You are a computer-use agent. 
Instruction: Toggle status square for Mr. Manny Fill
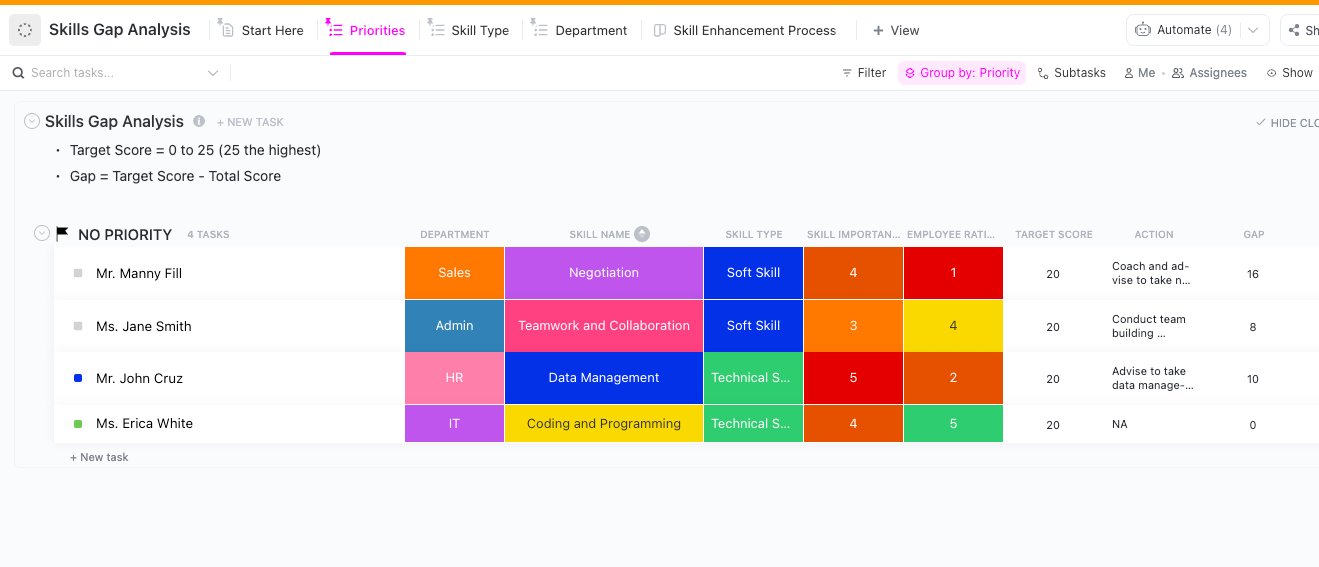click(x=78, y=273)
